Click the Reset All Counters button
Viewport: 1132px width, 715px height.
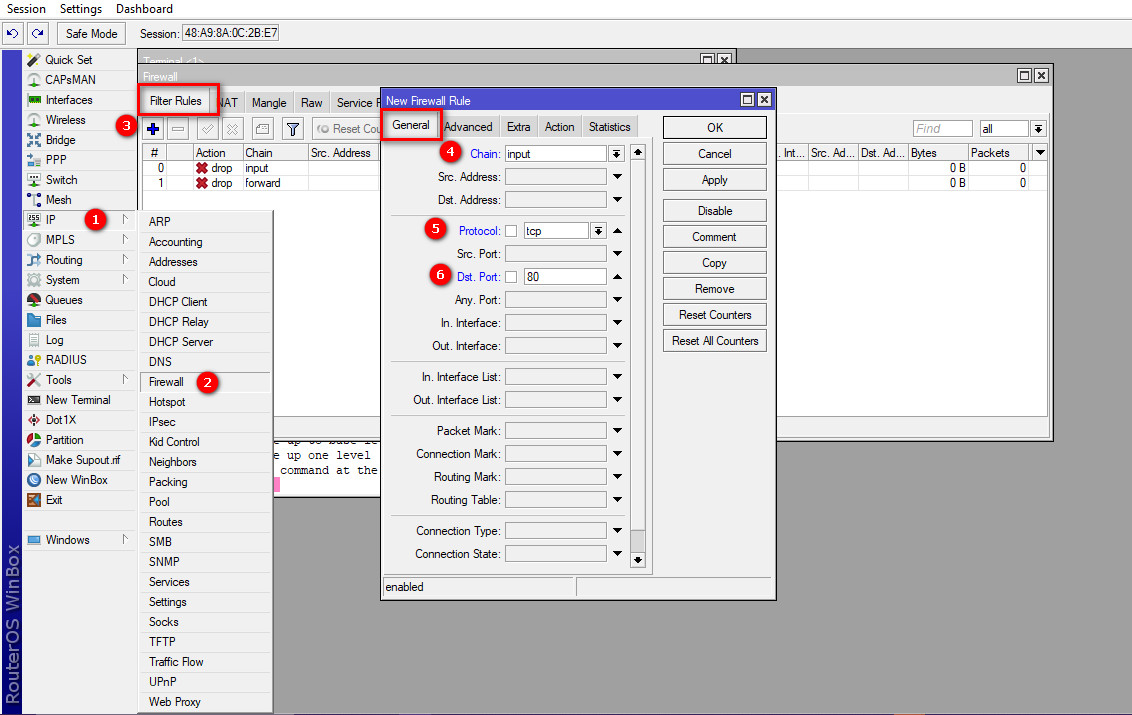714,341
